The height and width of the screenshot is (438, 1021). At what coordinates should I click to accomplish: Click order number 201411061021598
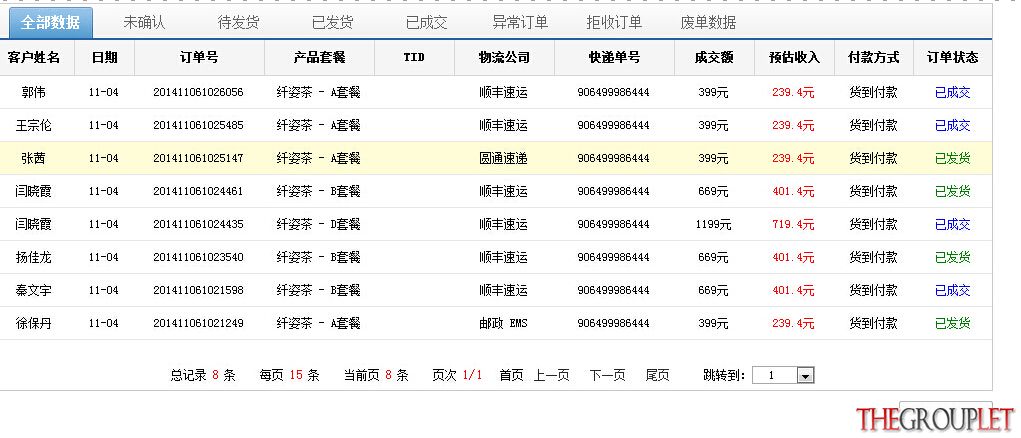pyautogui.click(x=199, y=290)
